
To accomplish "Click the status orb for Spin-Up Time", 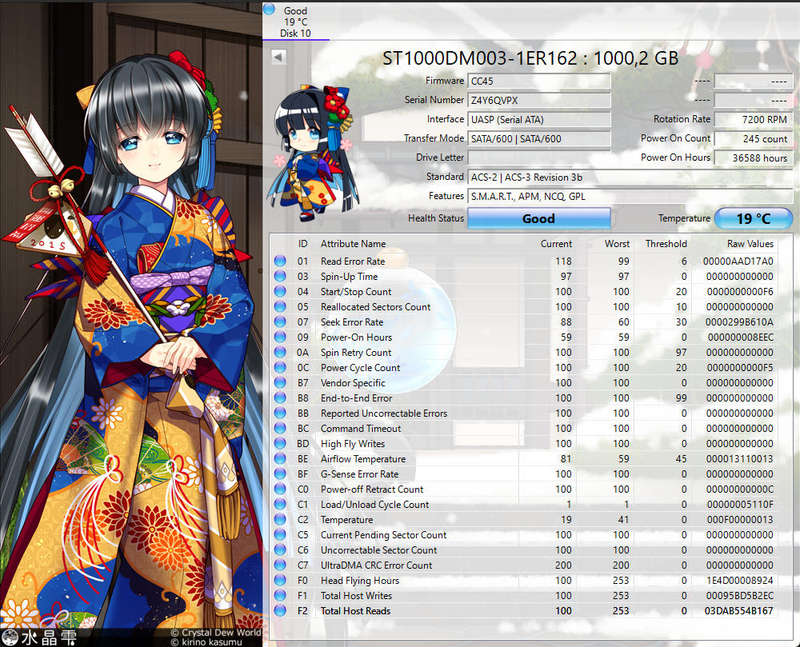I will [280, 277].
